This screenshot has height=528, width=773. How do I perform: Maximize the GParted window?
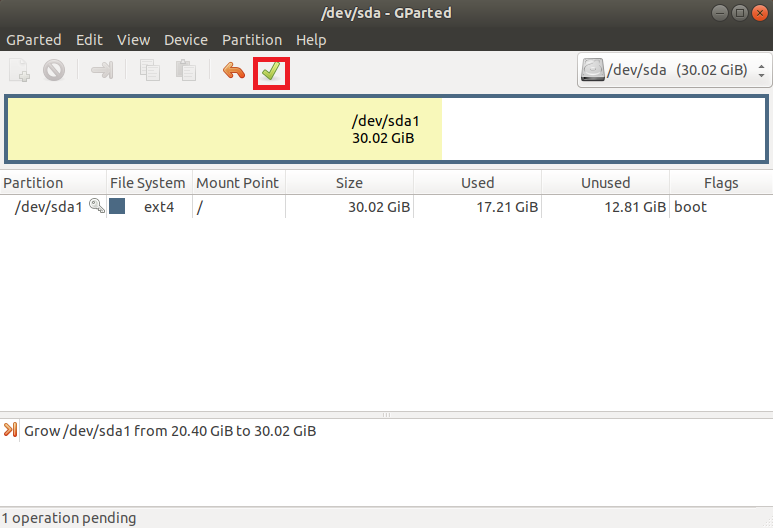pyautogui.click(x=739, y=13)
